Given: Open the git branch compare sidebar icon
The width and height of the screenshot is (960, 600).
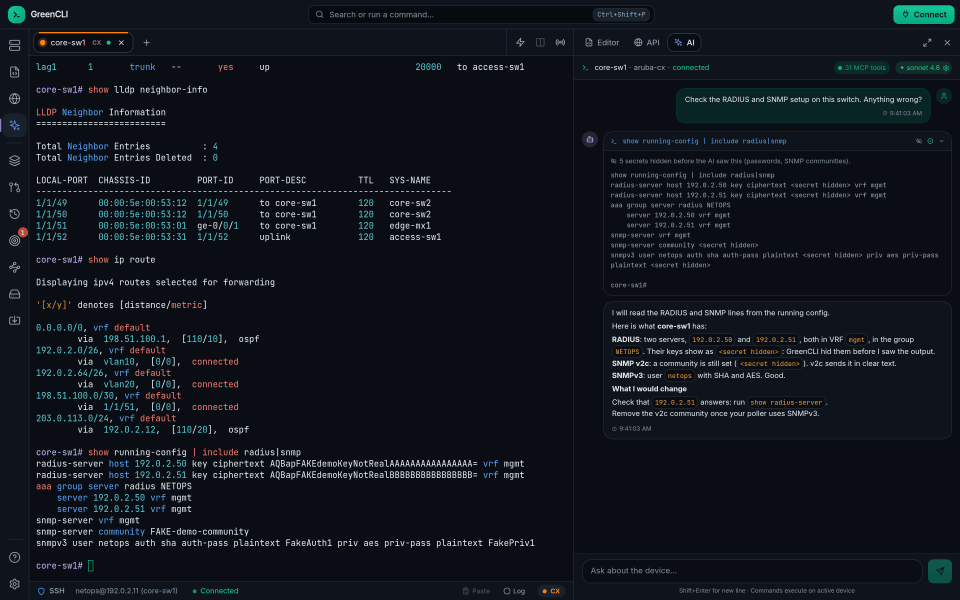Looking at the screenshot, I should (x=15, y=187).
